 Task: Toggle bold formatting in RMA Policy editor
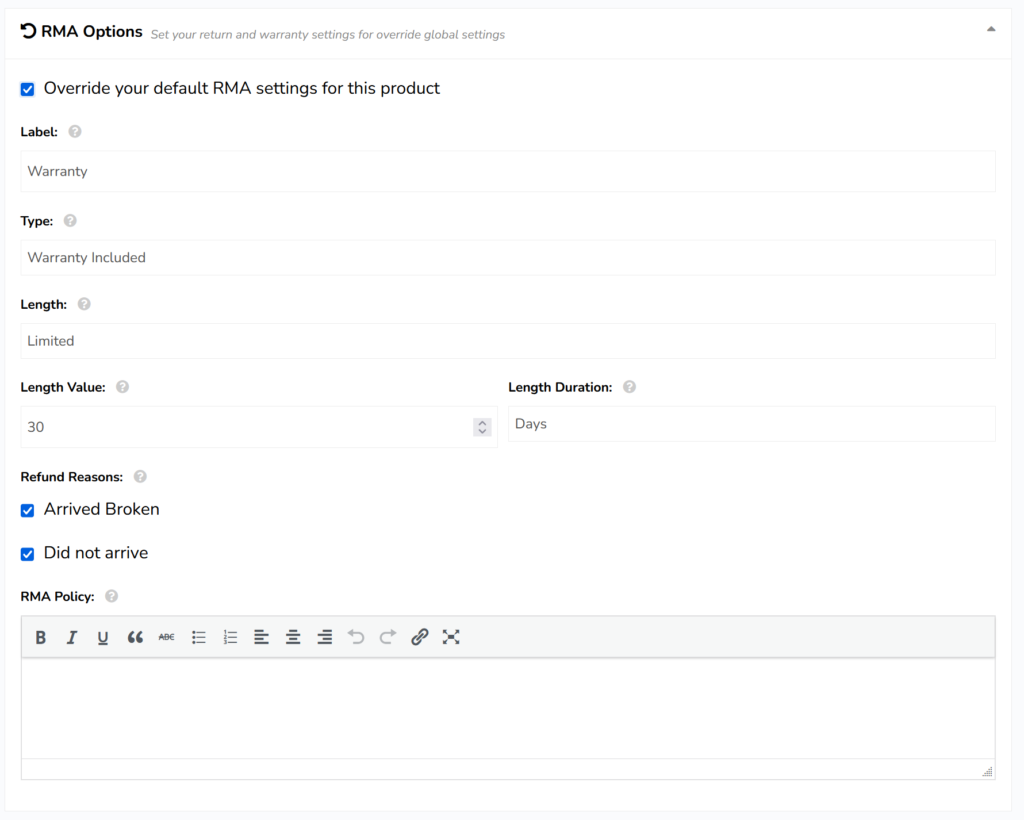(x=41, y=637)
